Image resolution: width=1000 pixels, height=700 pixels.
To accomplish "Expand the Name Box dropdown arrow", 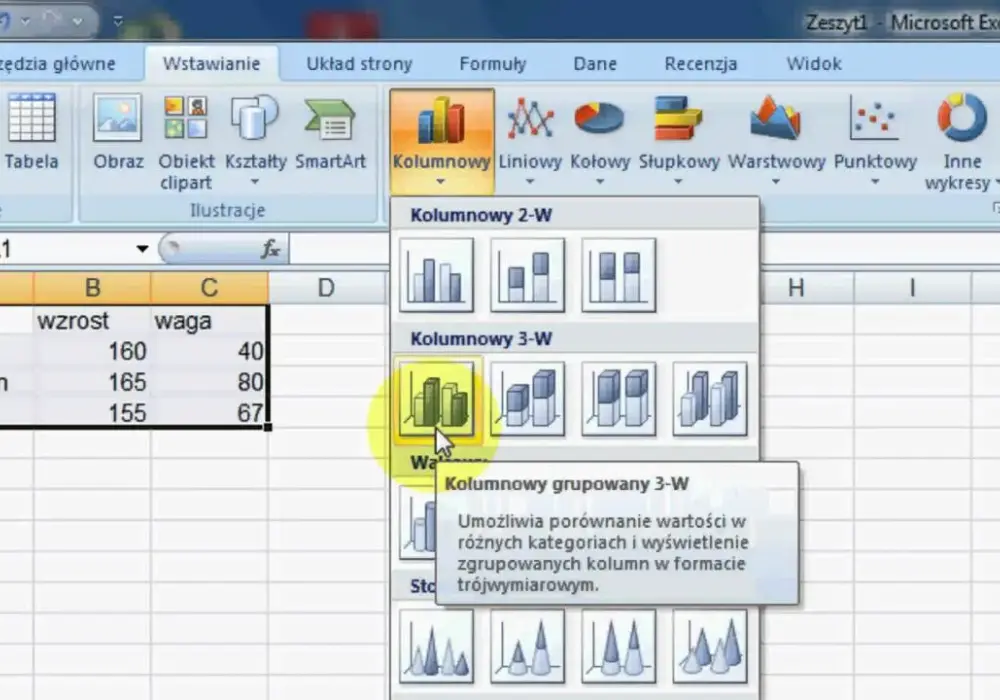I will click(x=142, y=249).
